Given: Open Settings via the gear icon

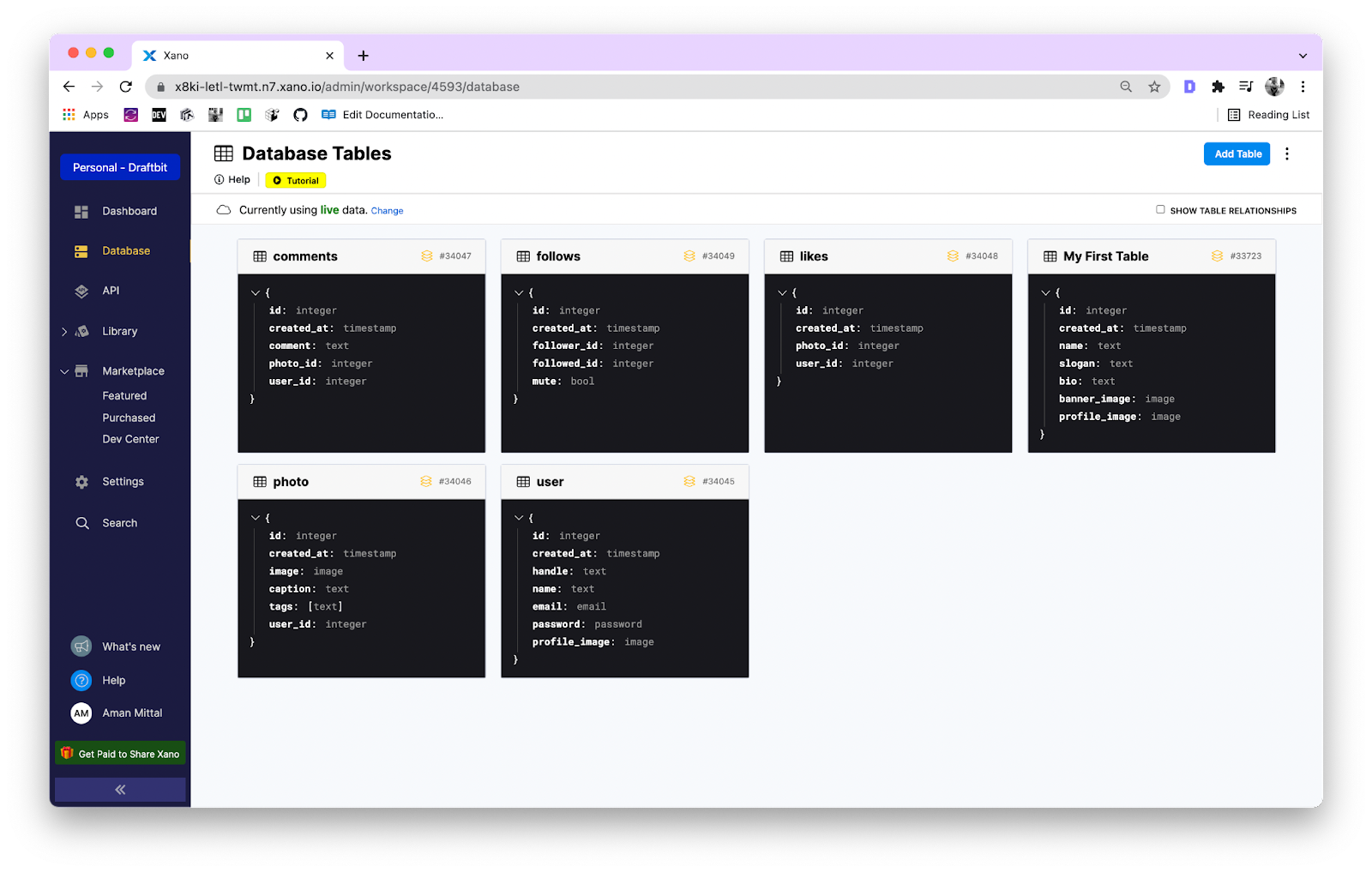Looking at the screenshot, I should [x=81, y=481].
